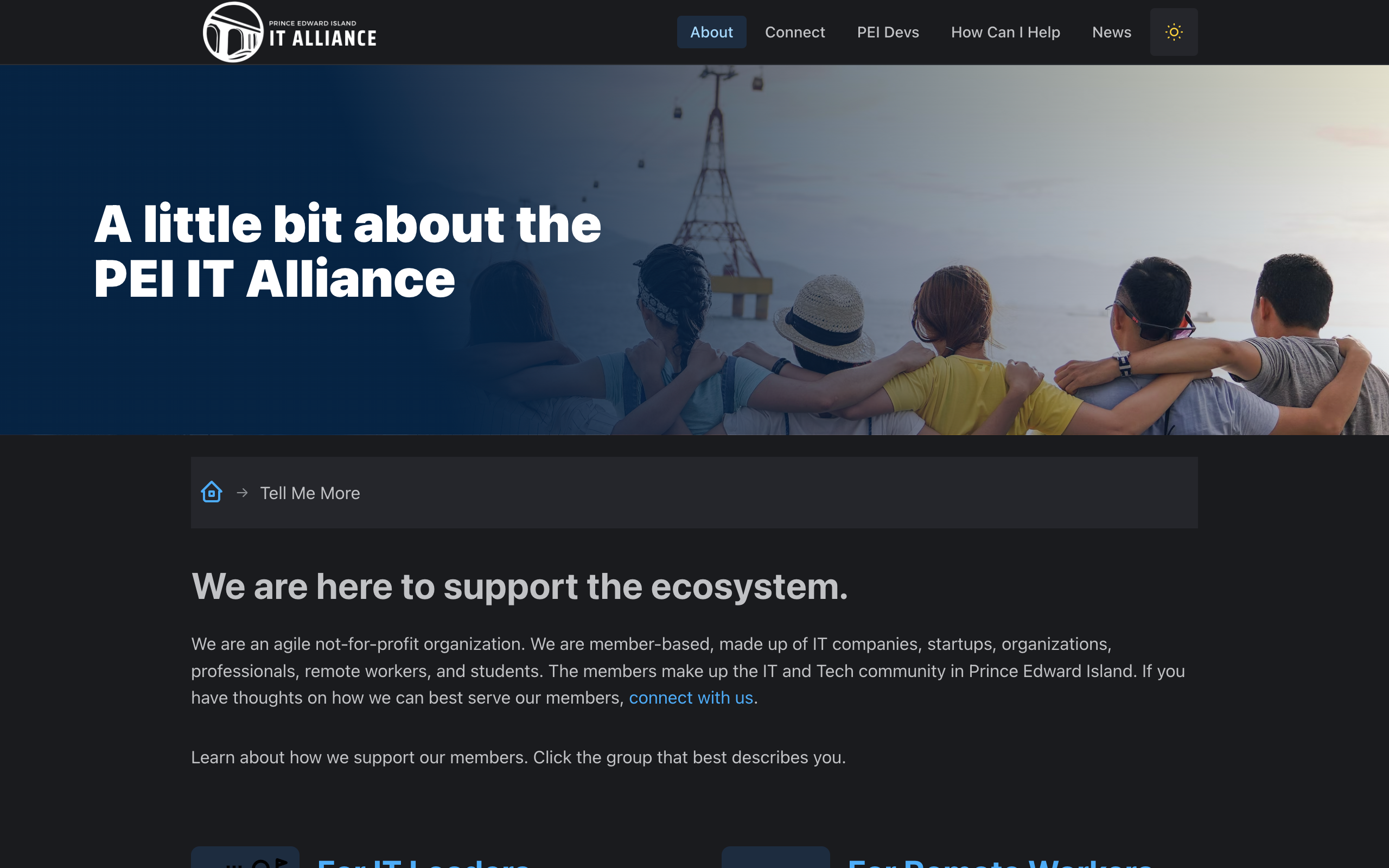Click the breadcrumb arrow separator
The image size is (1389, 868).
click(x=242, y=493)
